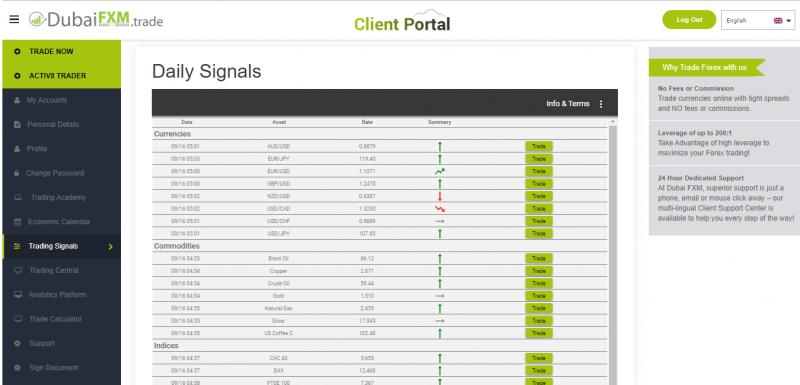Click Trade button for Natural Gas
Viewport: 800px width, 385px height.
(539, 308)
